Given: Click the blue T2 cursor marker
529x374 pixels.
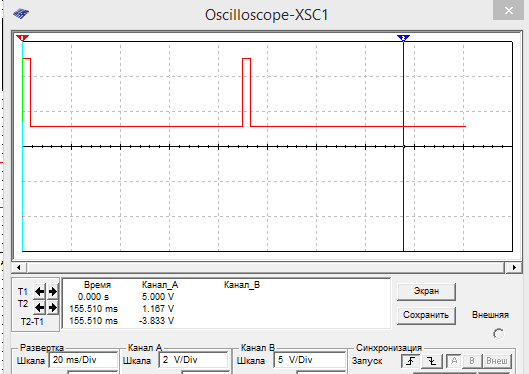Looking at the screenshot, I should (x=403, y=38).
